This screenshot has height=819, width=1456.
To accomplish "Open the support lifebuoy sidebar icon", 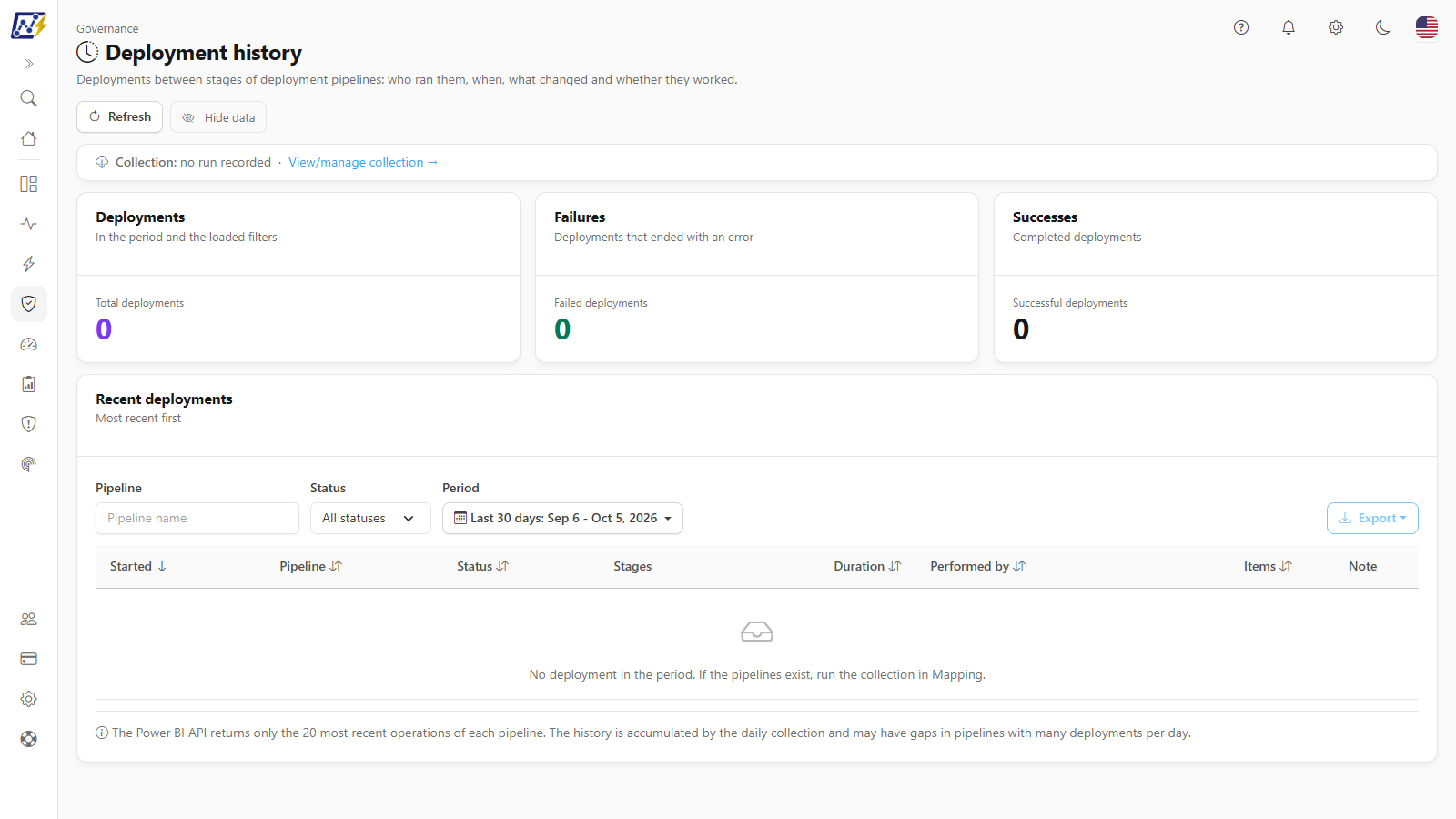I will (29, 739).
